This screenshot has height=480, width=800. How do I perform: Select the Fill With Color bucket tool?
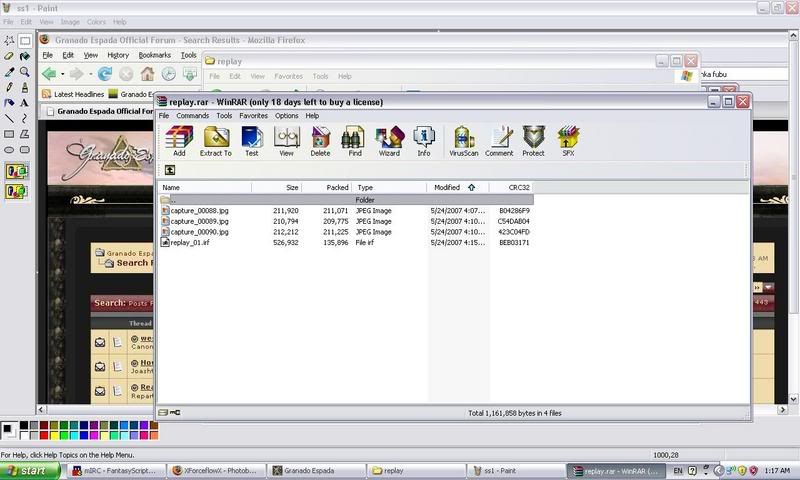coord(24,56)
